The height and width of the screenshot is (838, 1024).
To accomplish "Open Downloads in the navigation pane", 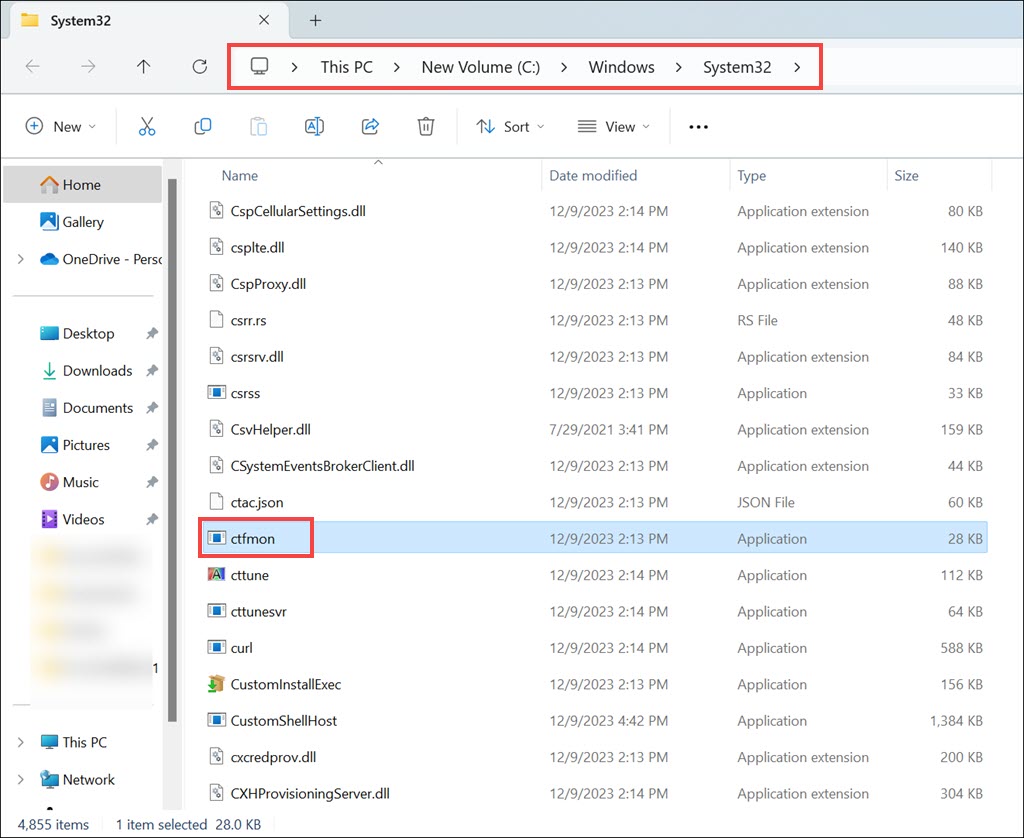I will [x=97, y=371].
